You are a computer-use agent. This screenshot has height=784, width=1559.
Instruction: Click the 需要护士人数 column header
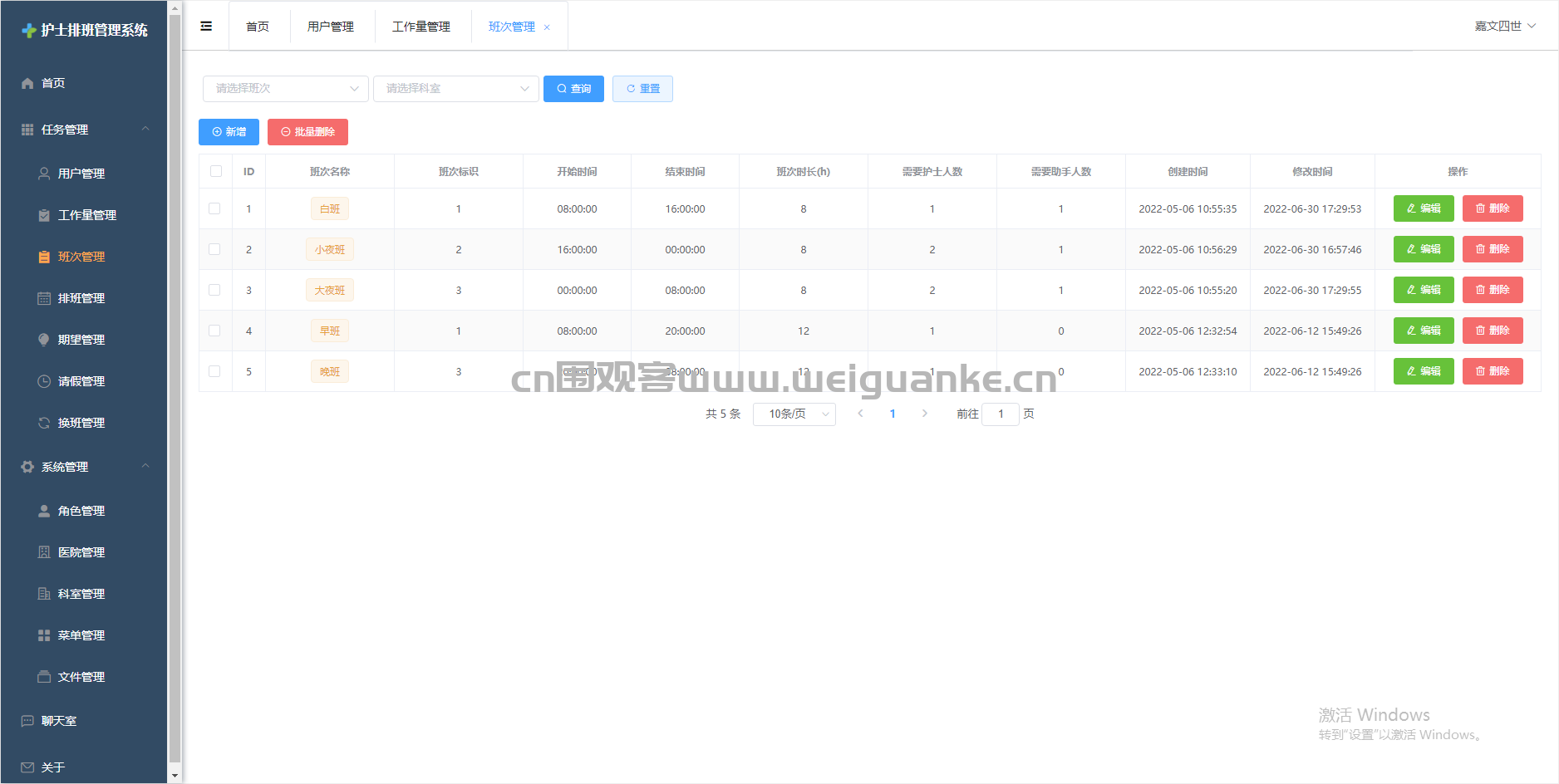(932, 172)
